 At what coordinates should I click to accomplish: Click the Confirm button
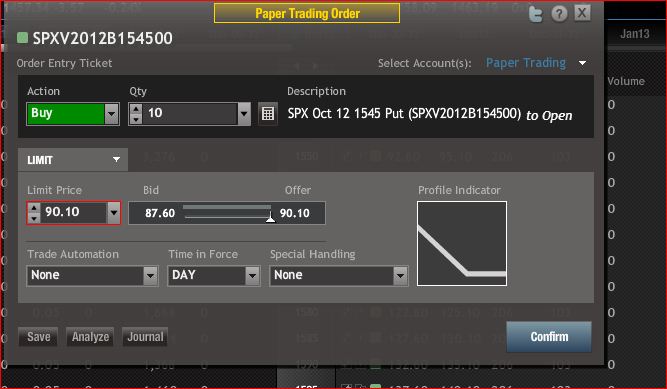(549, 337)
